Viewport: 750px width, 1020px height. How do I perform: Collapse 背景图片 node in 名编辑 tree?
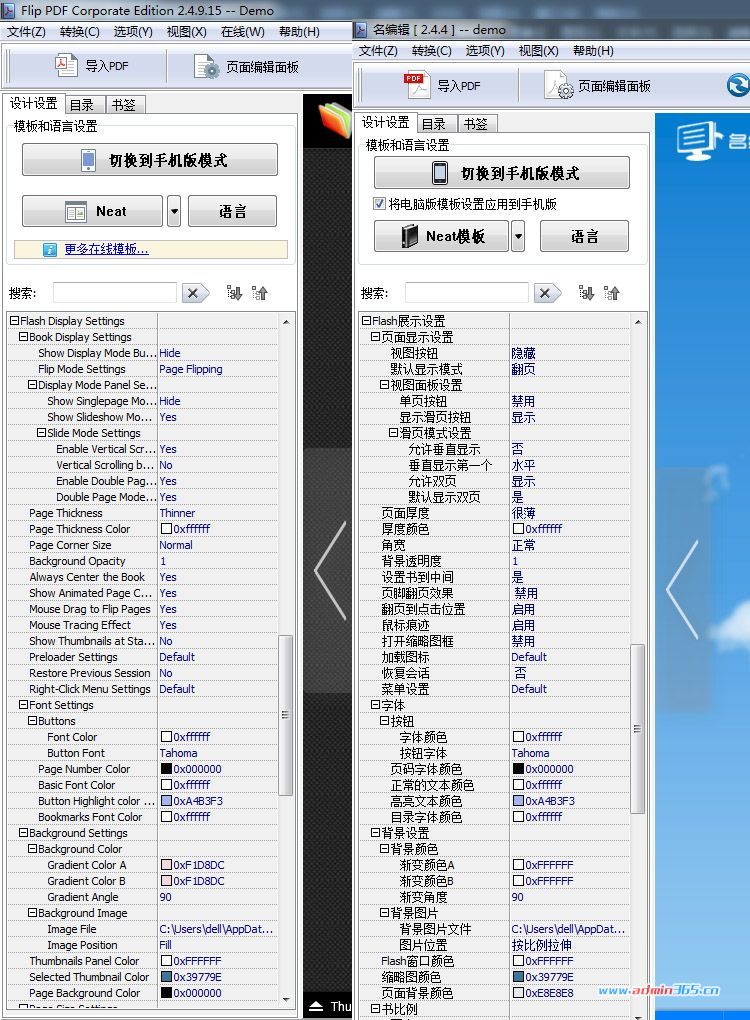coord(384,913)
